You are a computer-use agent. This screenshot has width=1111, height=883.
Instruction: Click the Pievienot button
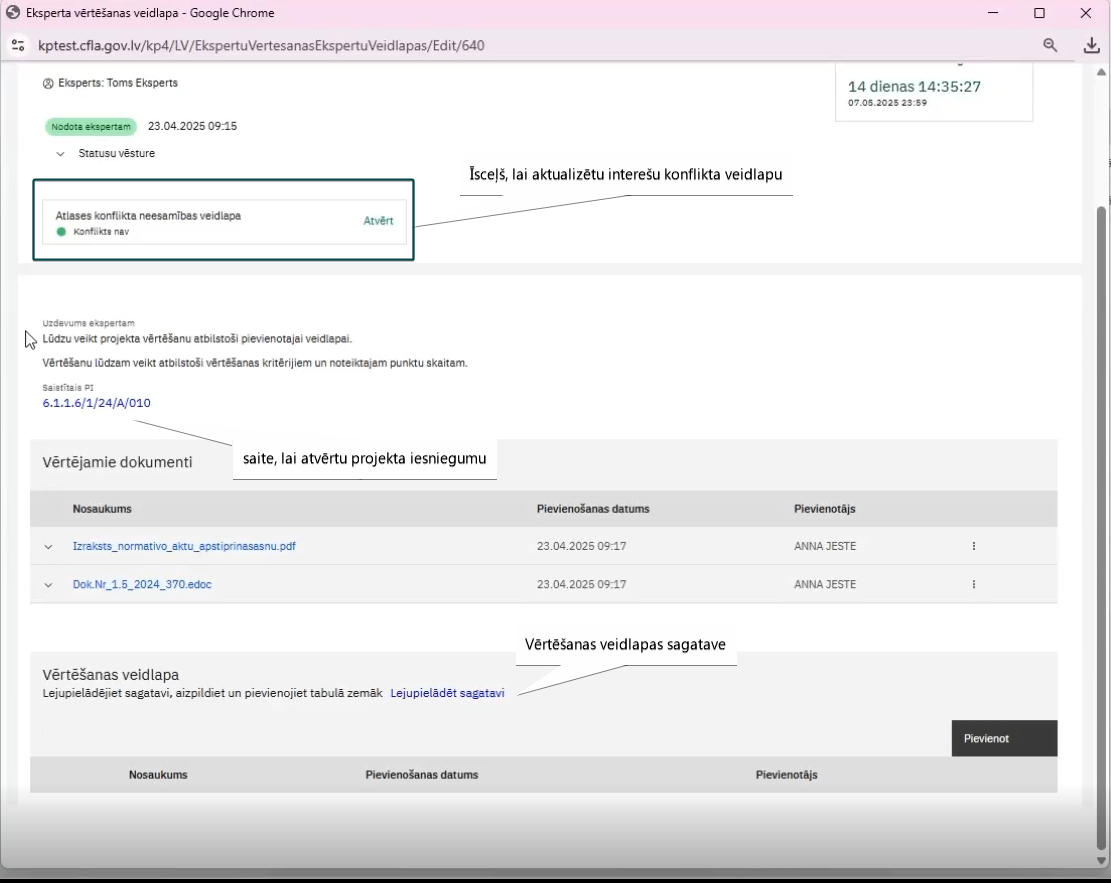1004,738
